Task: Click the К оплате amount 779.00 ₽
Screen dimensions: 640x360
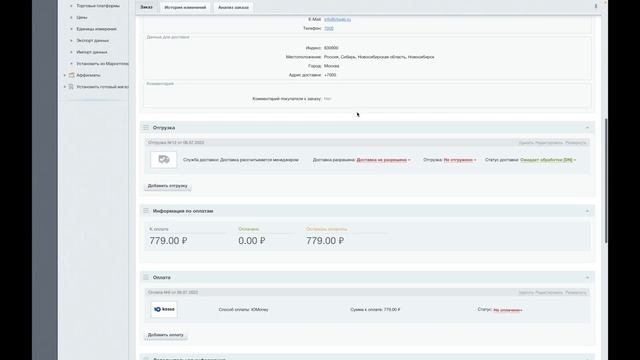Action: pyautogui.click(x=168, y=241)
